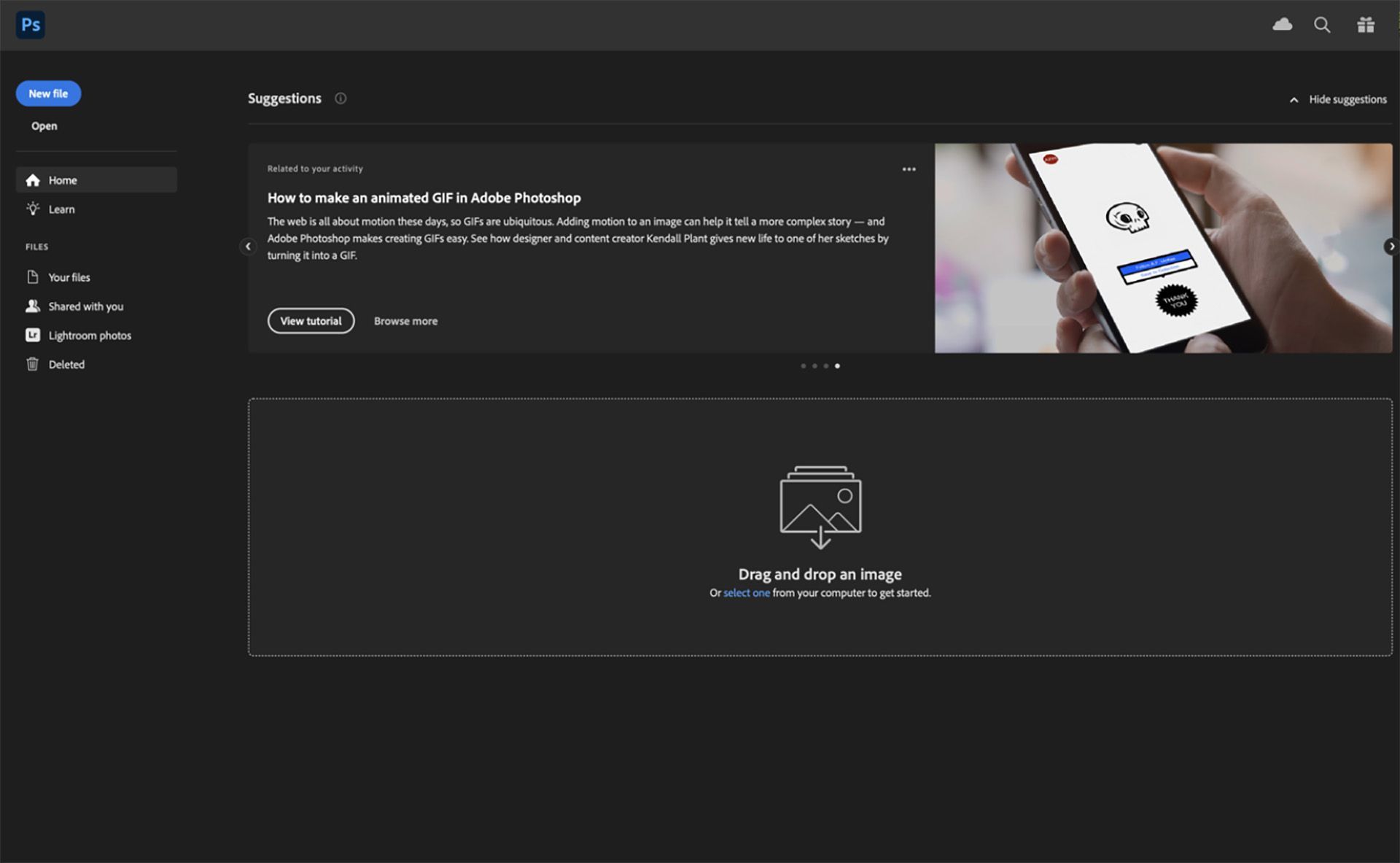Screen dimensions: 1400x863
Task: Click the Open button
Action: [x=44, y=126]
